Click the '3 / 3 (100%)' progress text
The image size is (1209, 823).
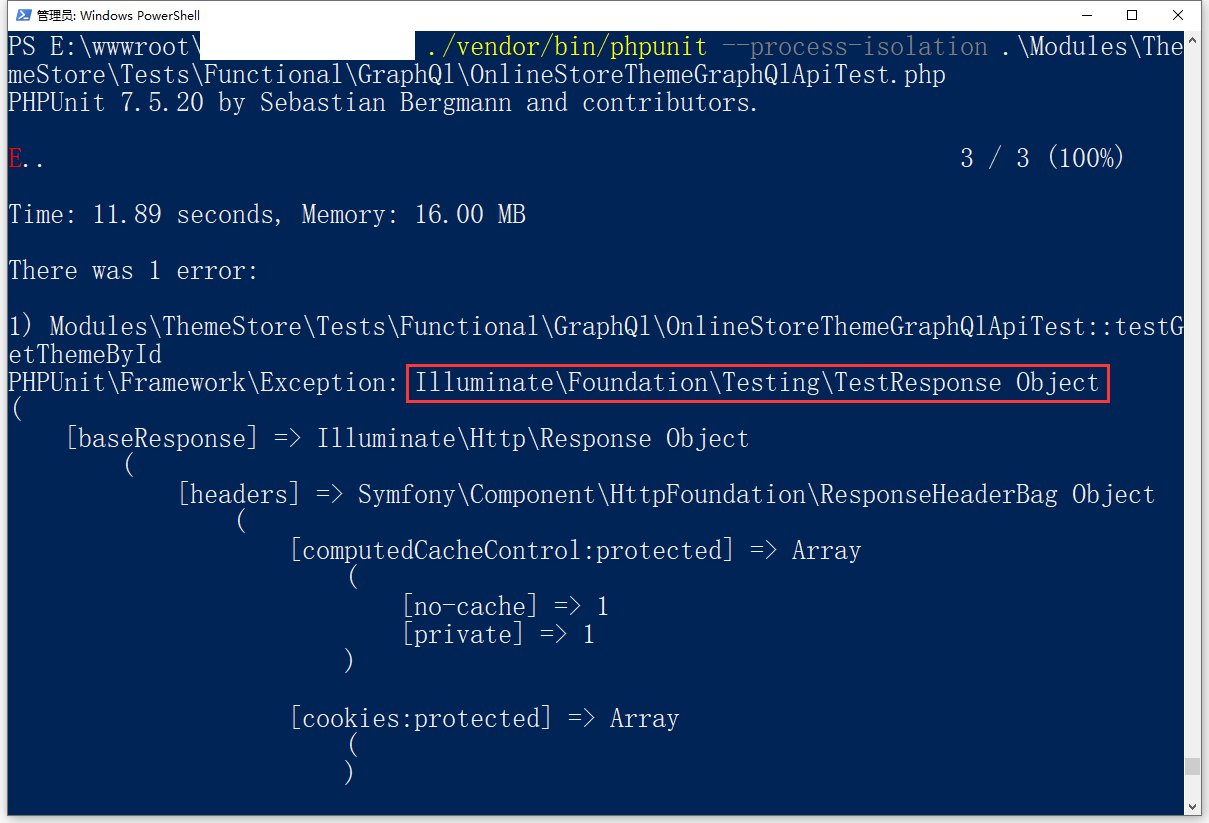click(x=1041, y=158)
